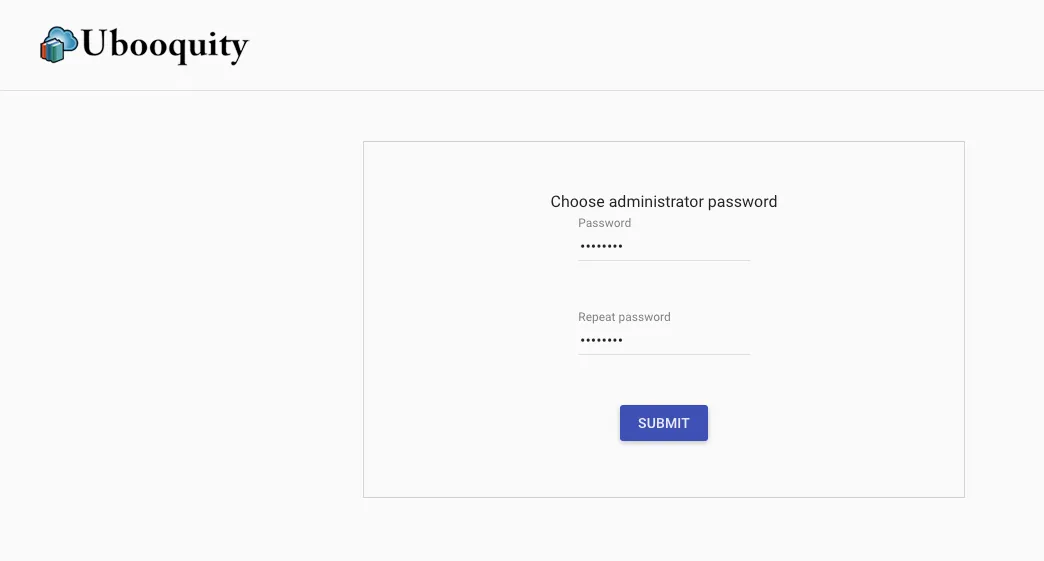Click the Ubooquity cloud and books logo icon
This screenshot has height=561, width=1044.
click(59, 45)
